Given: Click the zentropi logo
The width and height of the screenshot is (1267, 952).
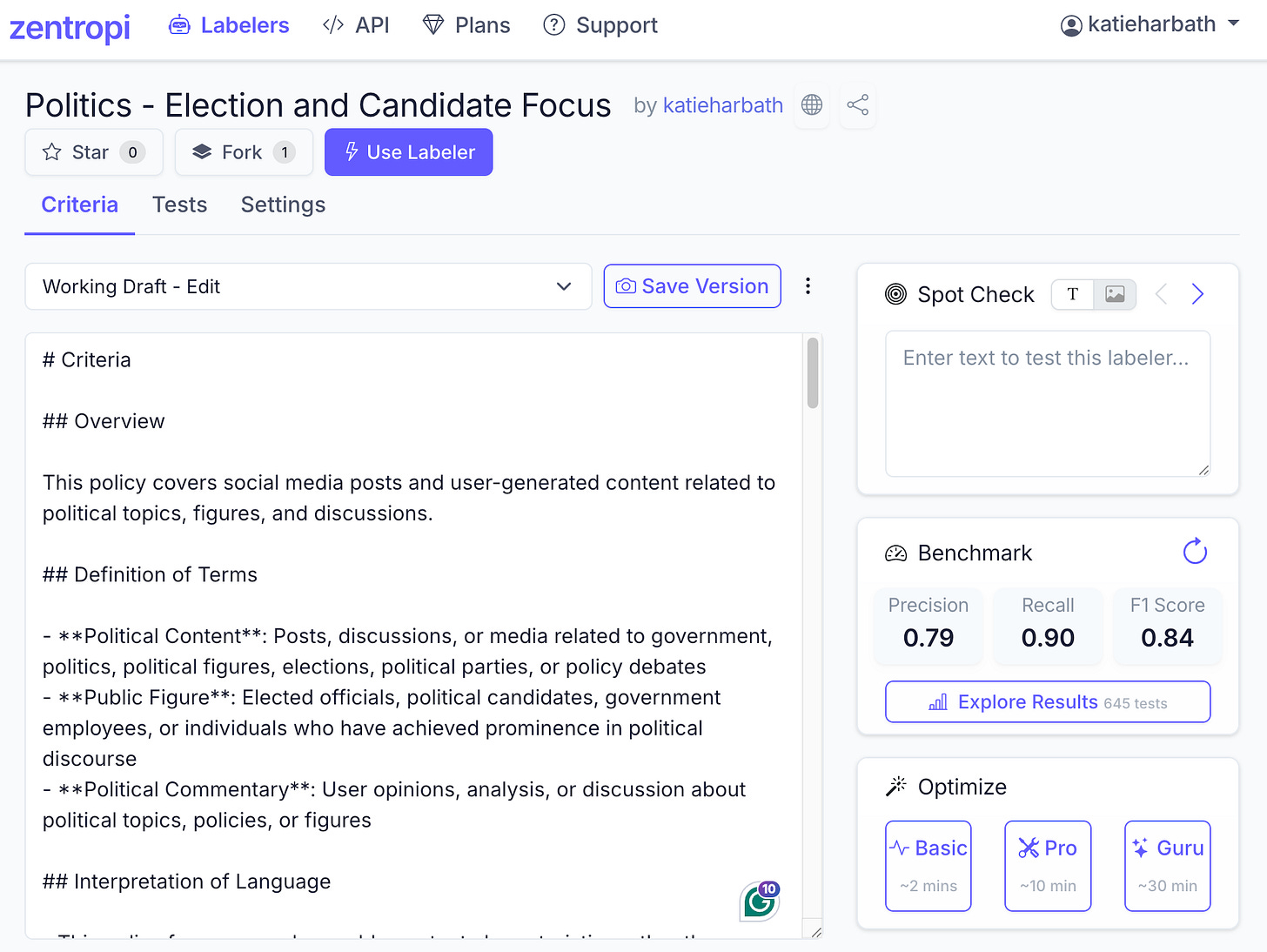Looking at the screenshot, I should [70, 27].
